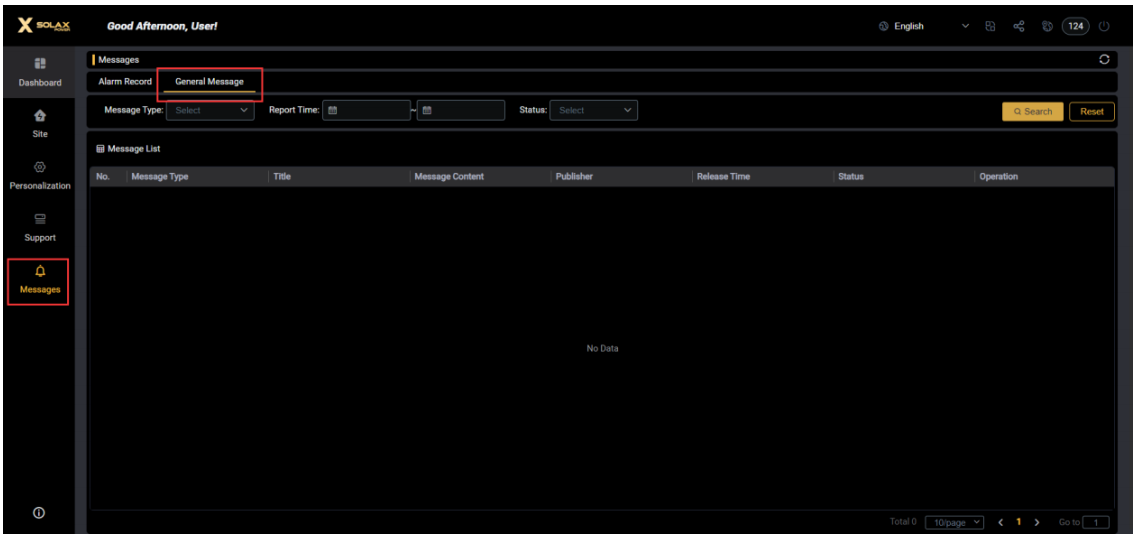Refresh the Messages panel with the reload icon
The image size is (1136, 538).
coord(1104,60)
